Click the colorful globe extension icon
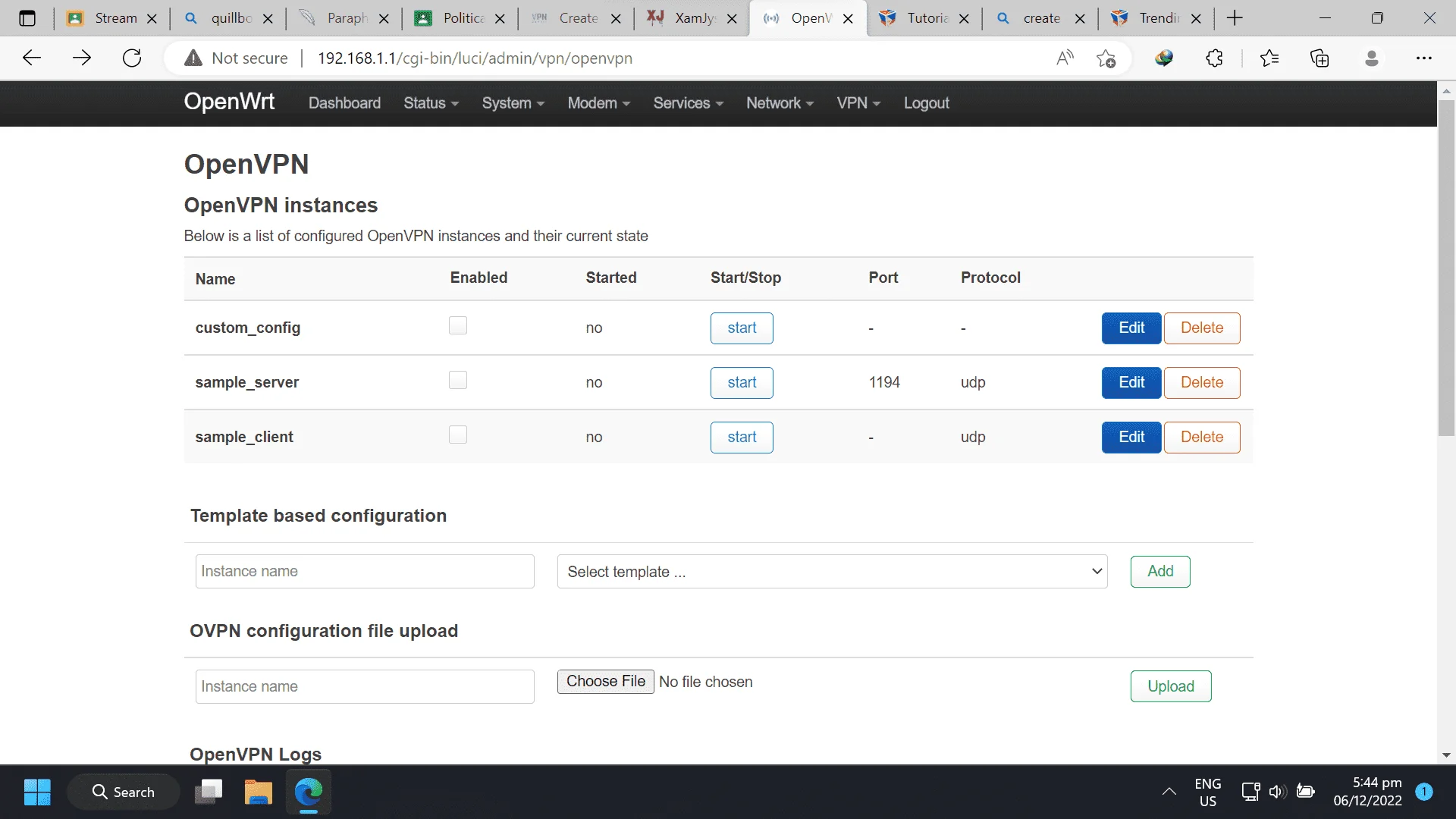 point(1164,58)
